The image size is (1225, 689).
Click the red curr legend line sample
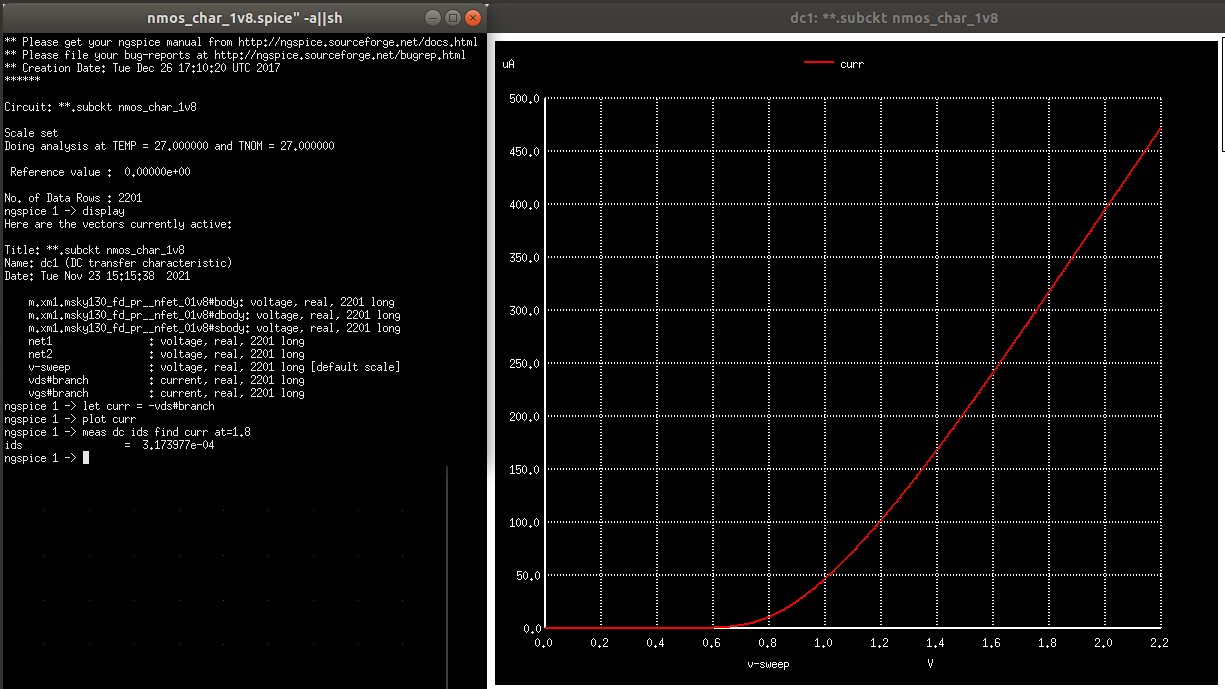coord(818,63)
